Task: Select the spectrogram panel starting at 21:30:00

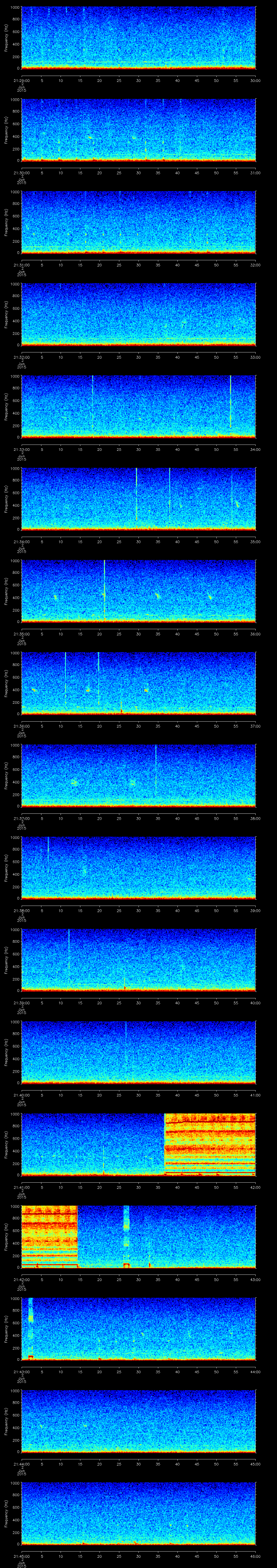Action: (x=139, y=130)
